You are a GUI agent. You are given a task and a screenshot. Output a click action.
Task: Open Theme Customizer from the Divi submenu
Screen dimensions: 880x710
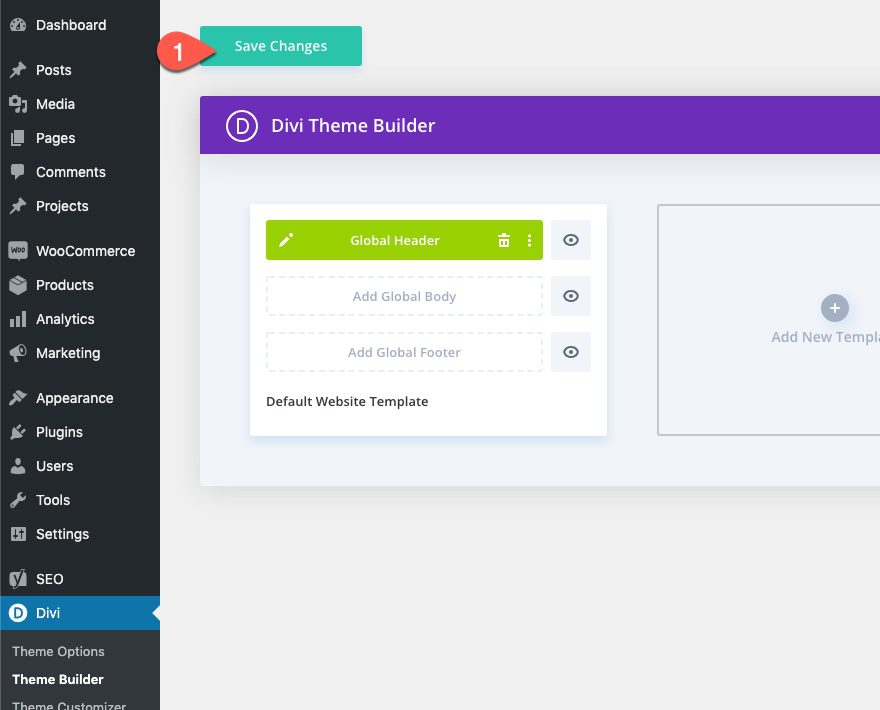tap(68, 703)
